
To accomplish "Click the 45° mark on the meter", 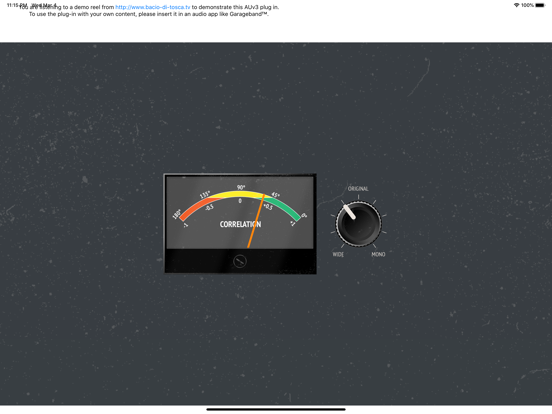I will (276, 195).
